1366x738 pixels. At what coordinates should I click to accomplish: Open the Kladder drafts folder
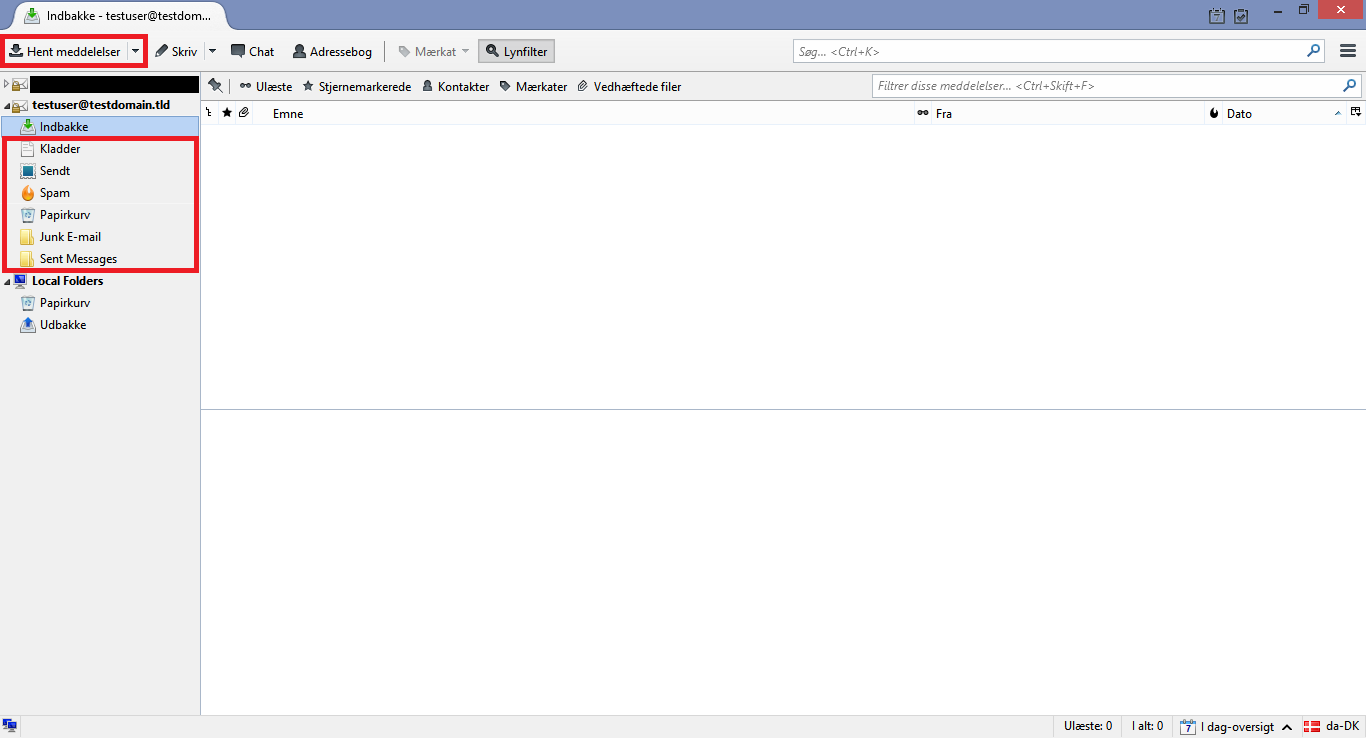coord(100,149)
